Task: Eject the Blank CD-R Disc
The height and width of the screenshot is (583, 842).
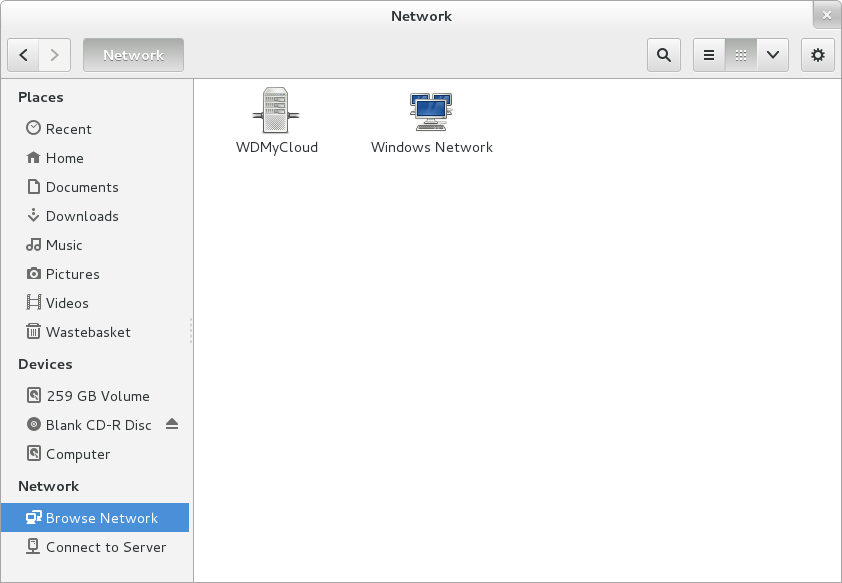Action: click(172, 425)
